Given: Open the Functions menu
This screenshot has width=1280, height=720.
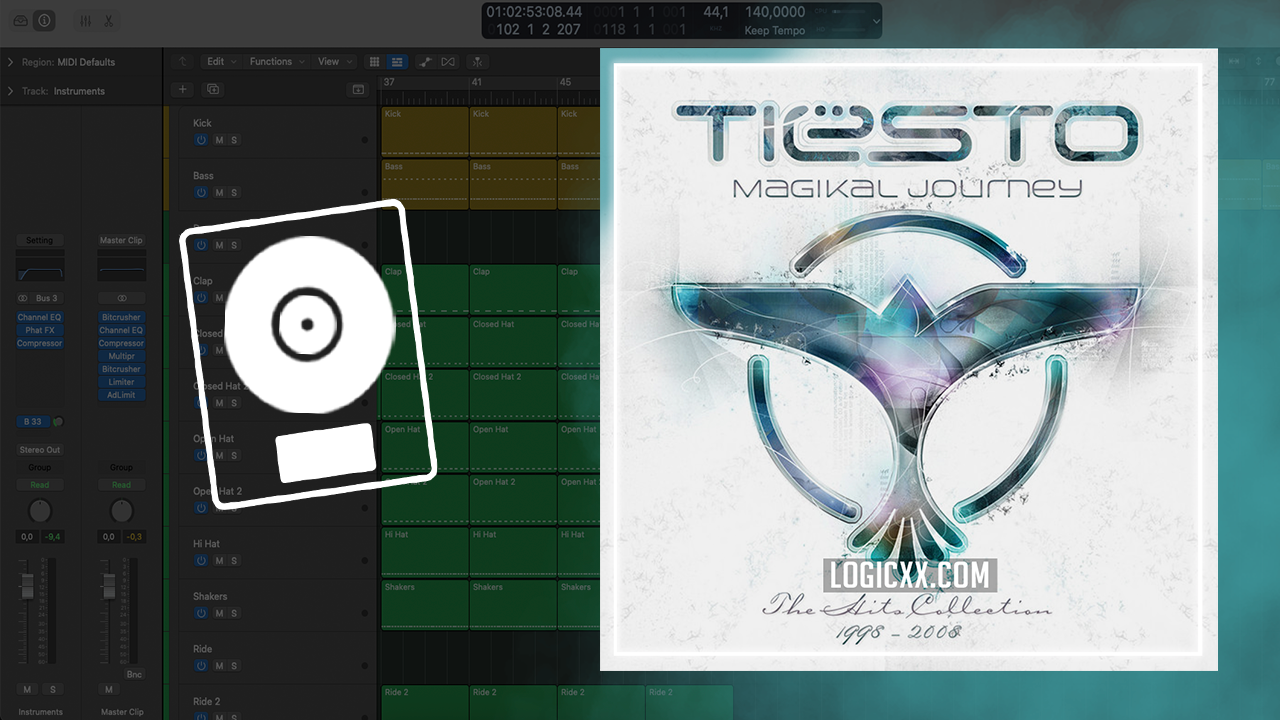Looking at the screenshot, I should [275, 62].
